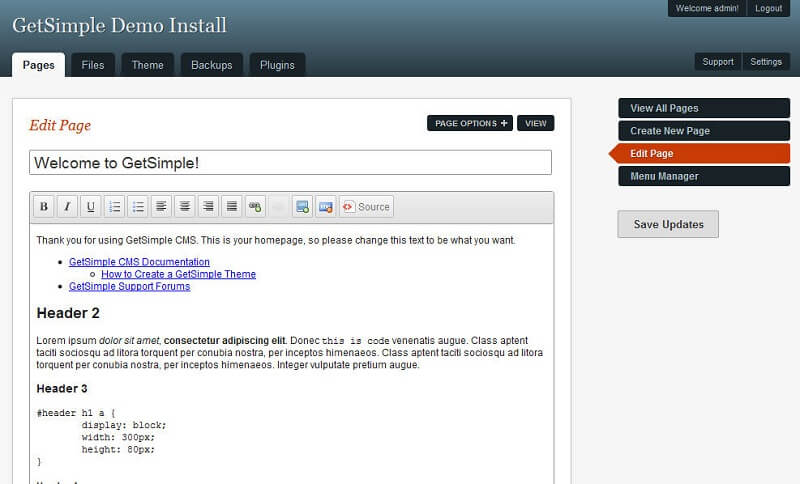Click the Header 2 heading in editor
The image size is (800, 484).
point(68,313)
